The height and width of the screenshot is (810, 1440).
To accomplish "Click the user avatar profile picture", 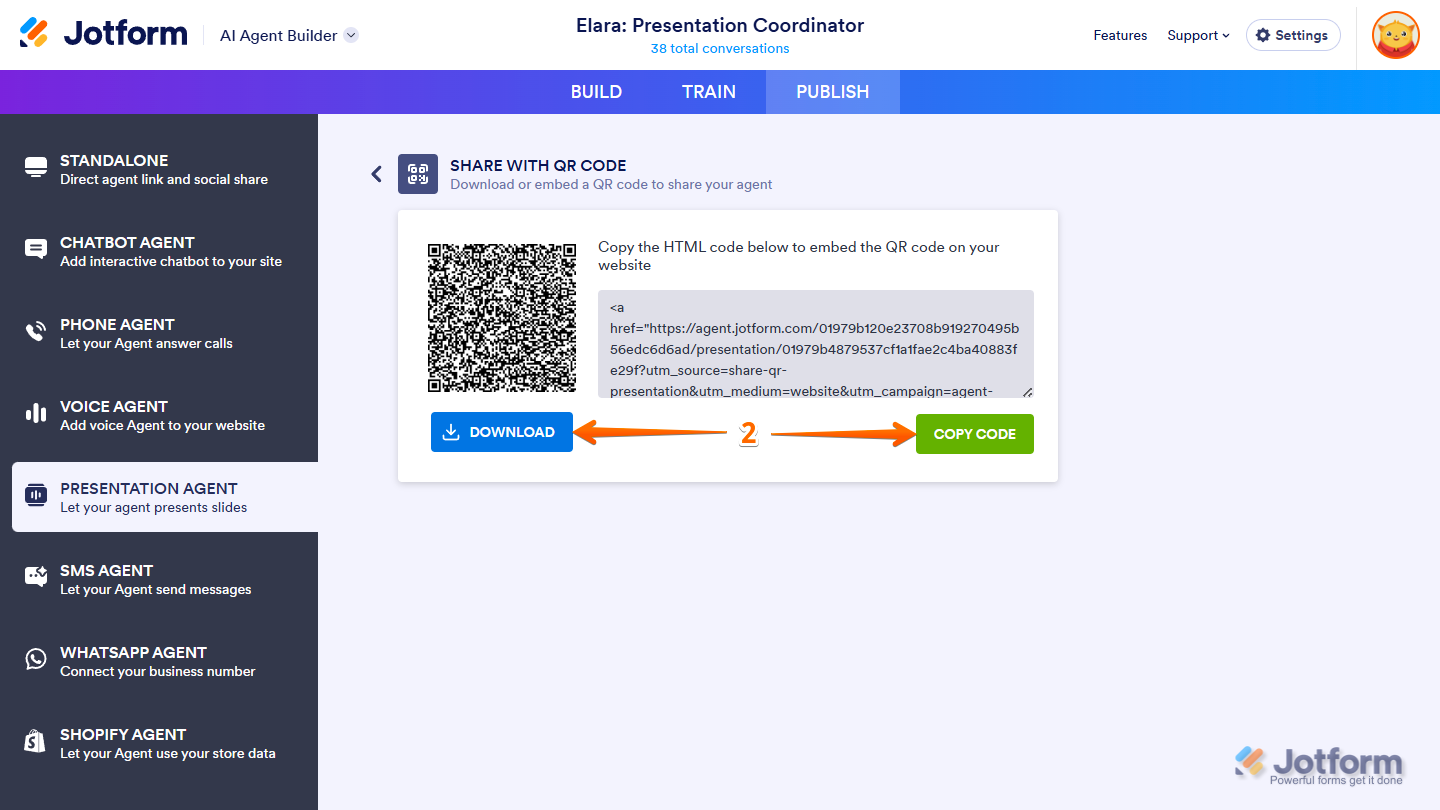I will [x=1395, y=35].
